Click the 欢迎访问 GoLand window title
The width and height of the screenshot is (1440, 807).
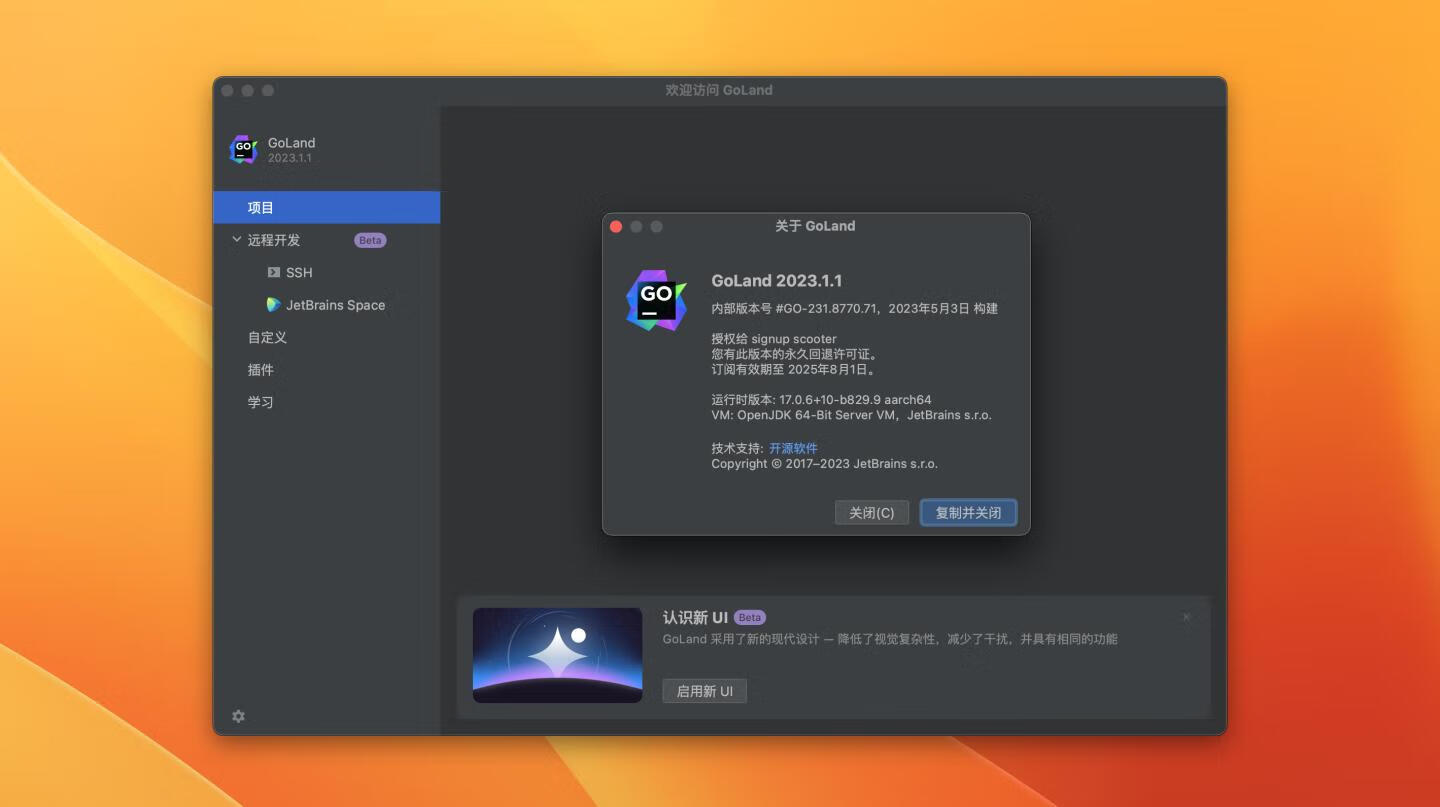719,90
